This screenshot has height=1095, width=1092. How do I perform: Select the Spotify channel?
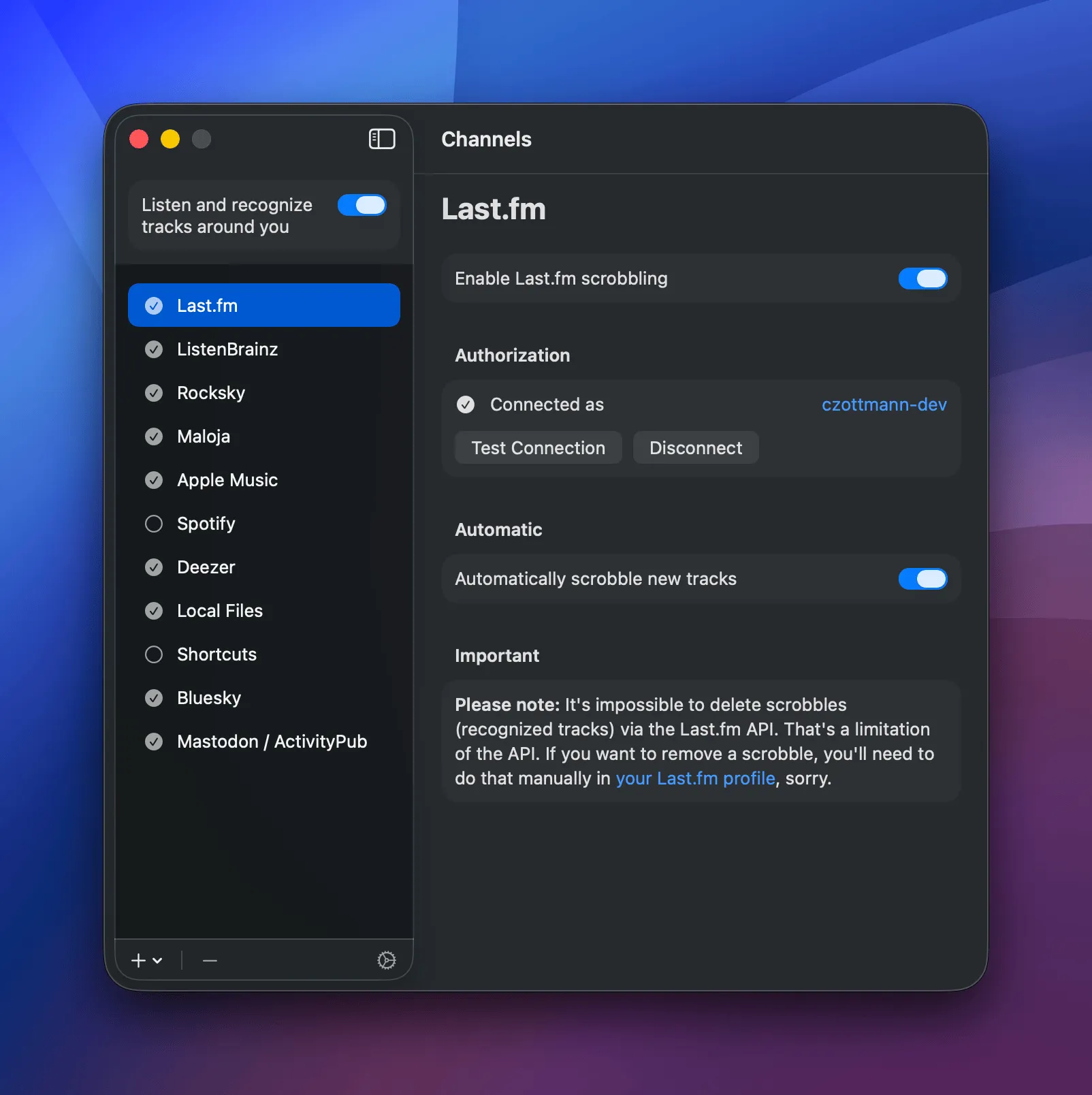tap(264, 524)
